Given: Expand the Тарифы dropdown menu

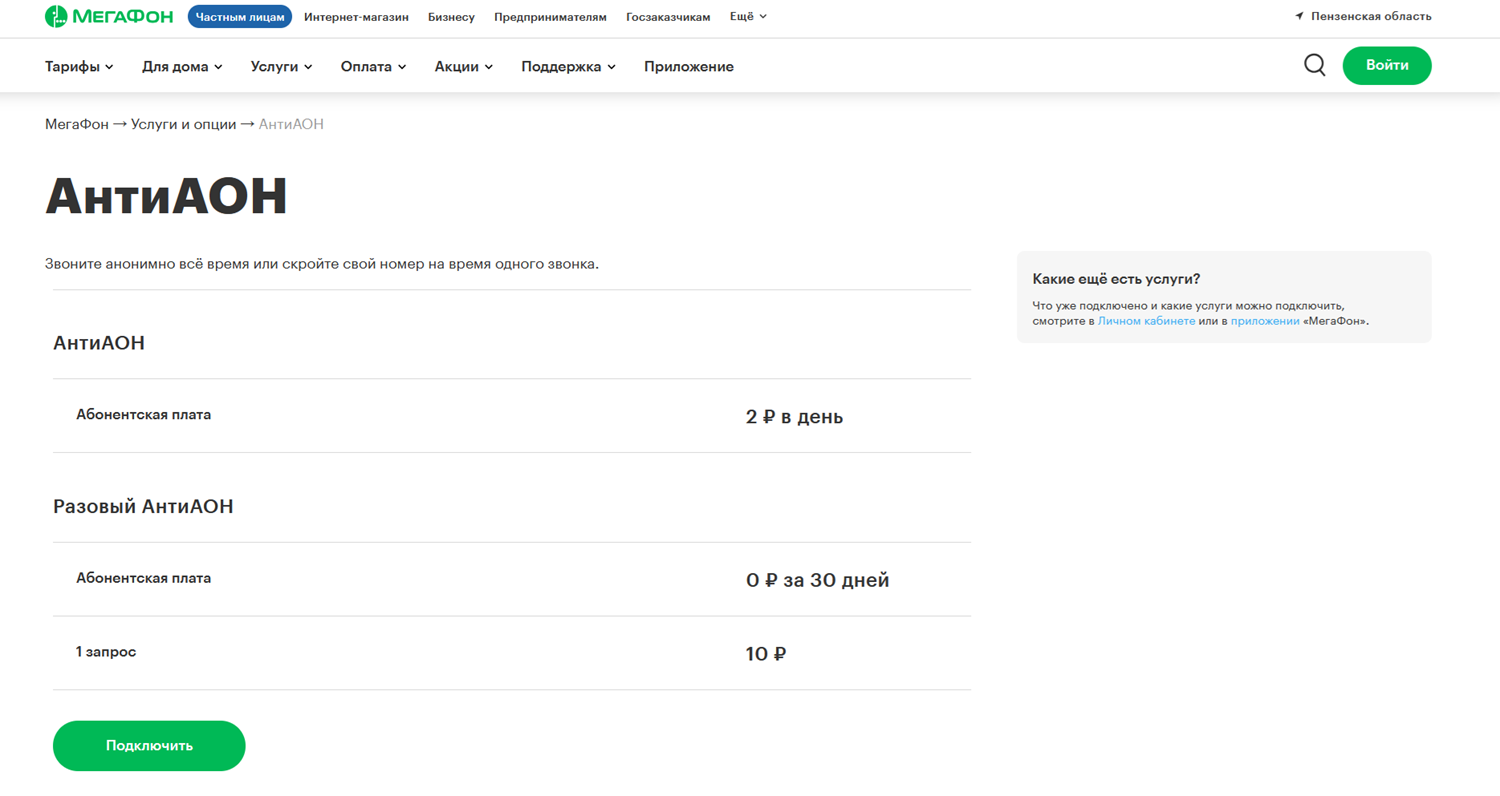Looking at the screenshot, I should 79,67.
